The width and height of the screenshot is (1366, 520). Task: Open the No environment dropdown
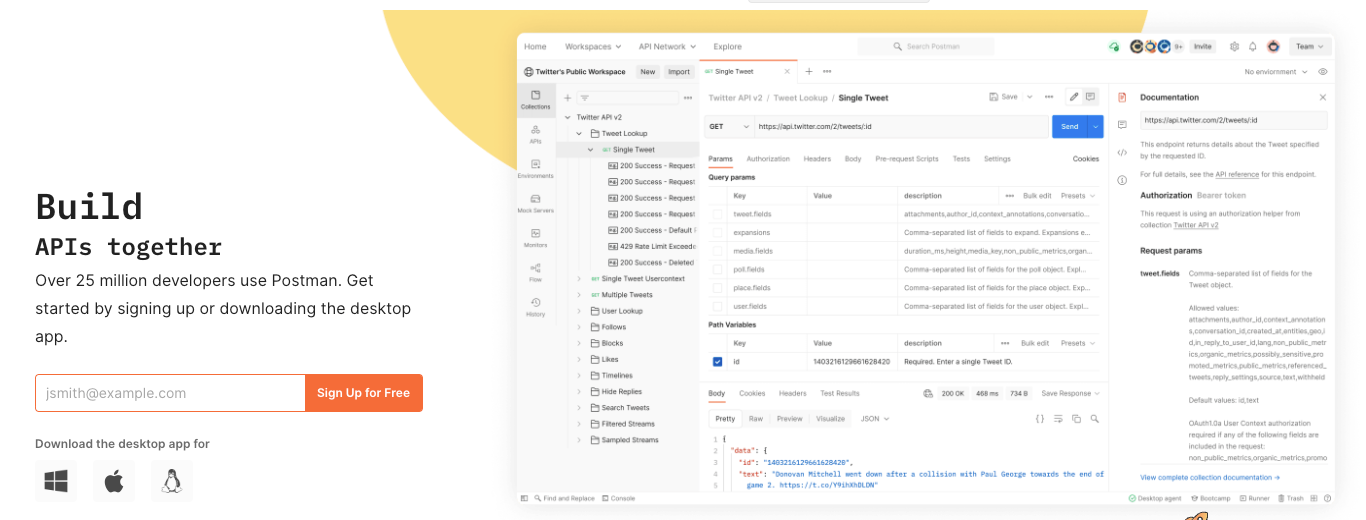click(x=1275, y=72)
